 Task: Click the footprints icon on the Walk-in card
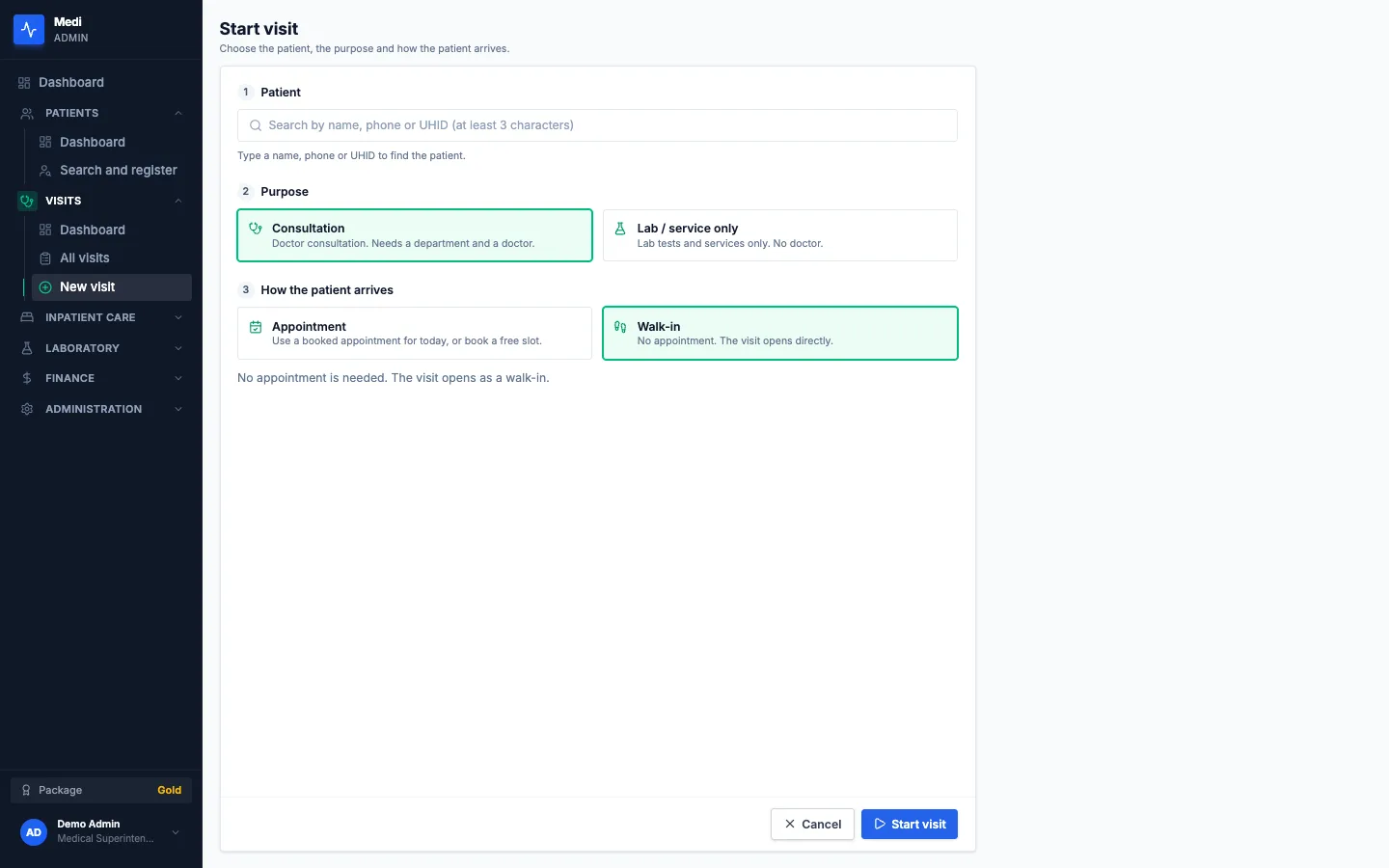point(620,327)
